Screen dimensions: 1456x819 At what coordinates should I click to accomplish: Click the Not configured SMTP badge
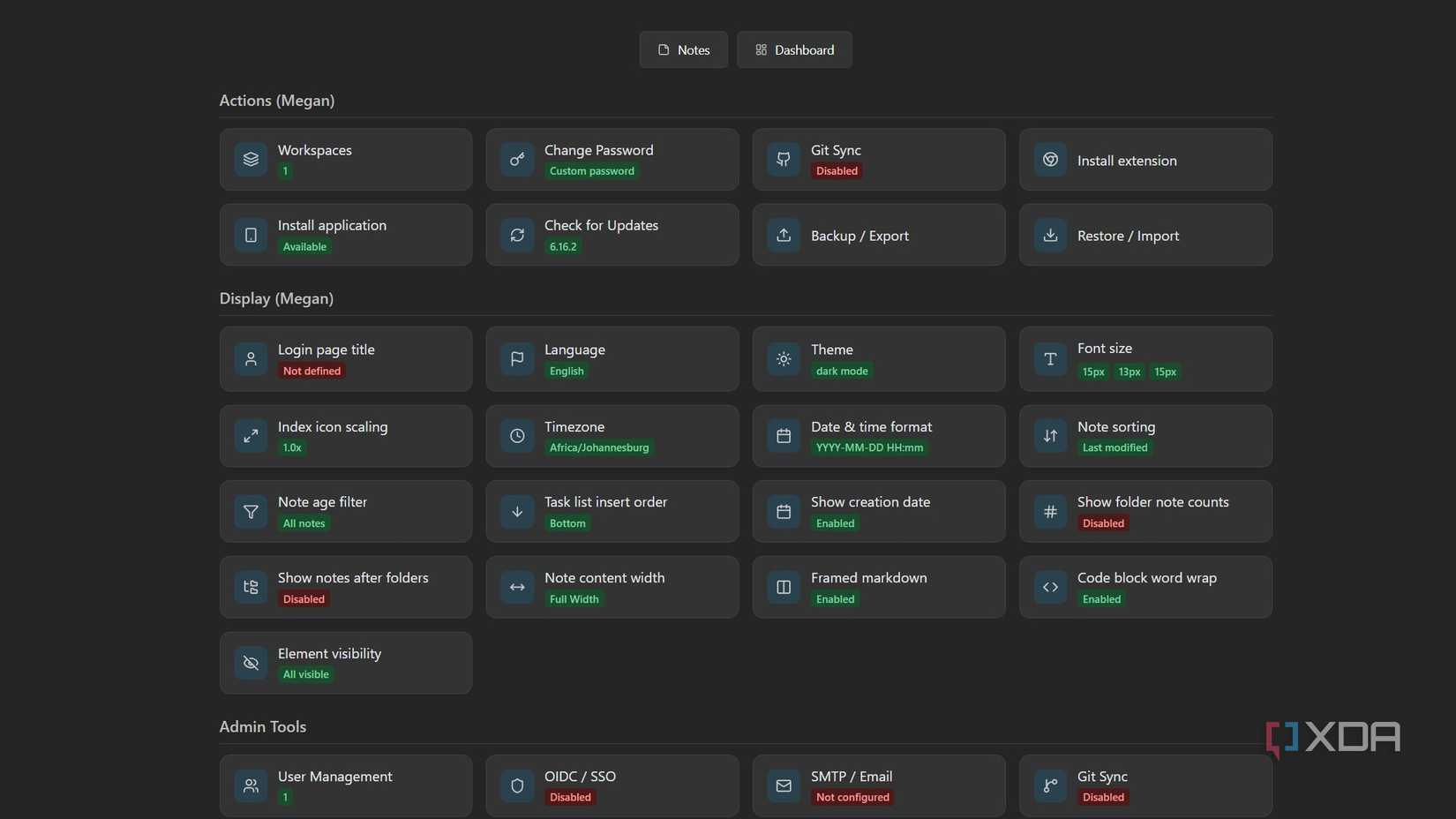point(852,797)
